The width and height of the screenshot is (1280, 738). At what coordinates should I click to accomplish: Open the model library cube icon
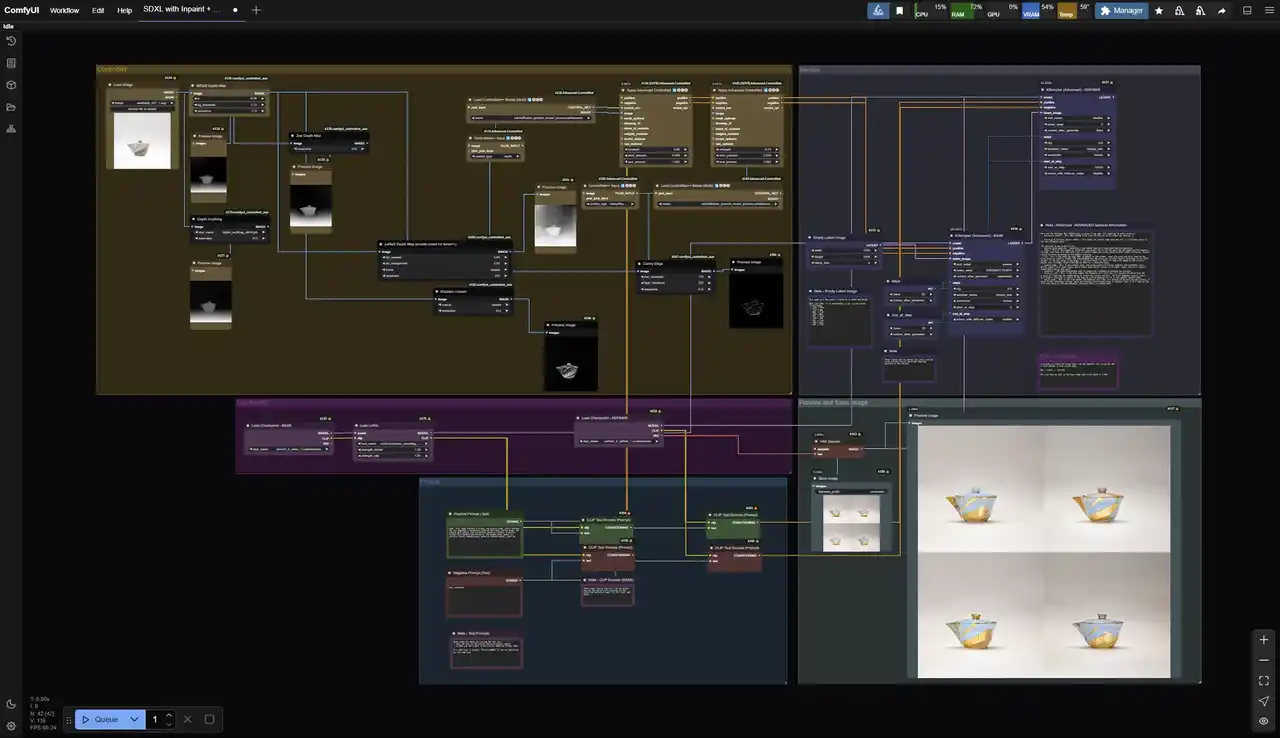[x=11, y=85]
